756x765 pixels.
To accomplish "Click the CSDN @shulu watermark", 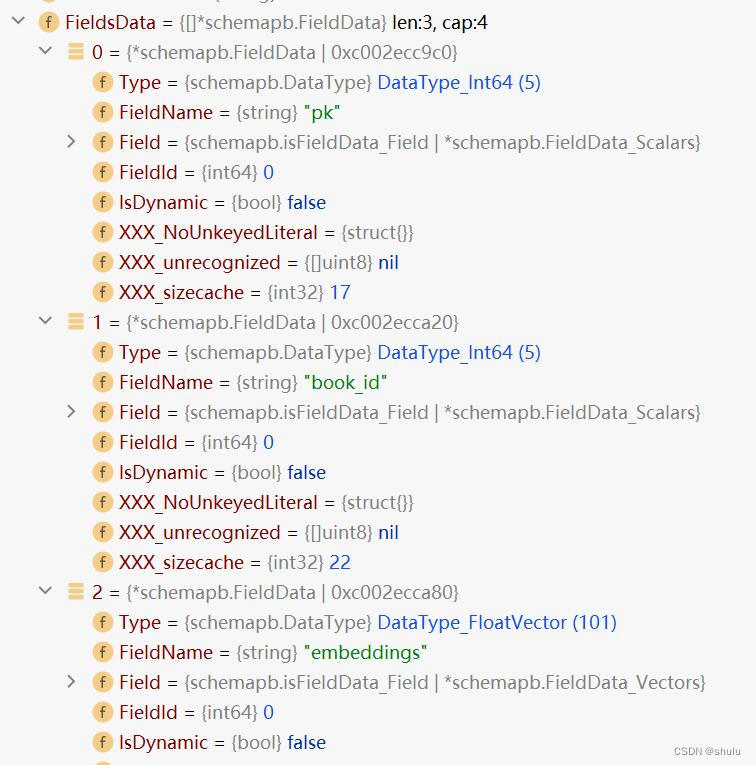I will coord(707,752).
